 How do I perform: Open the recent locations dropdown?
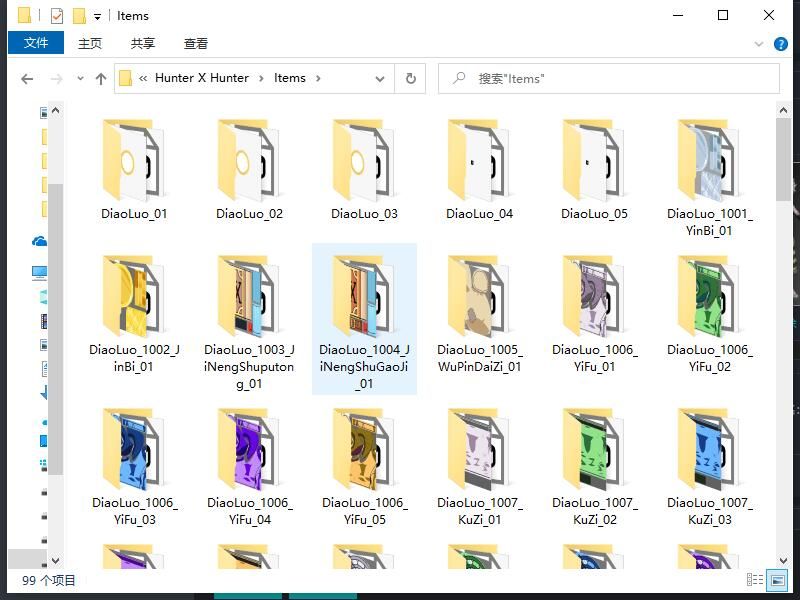pyautogui.click(x=80, y=79)
